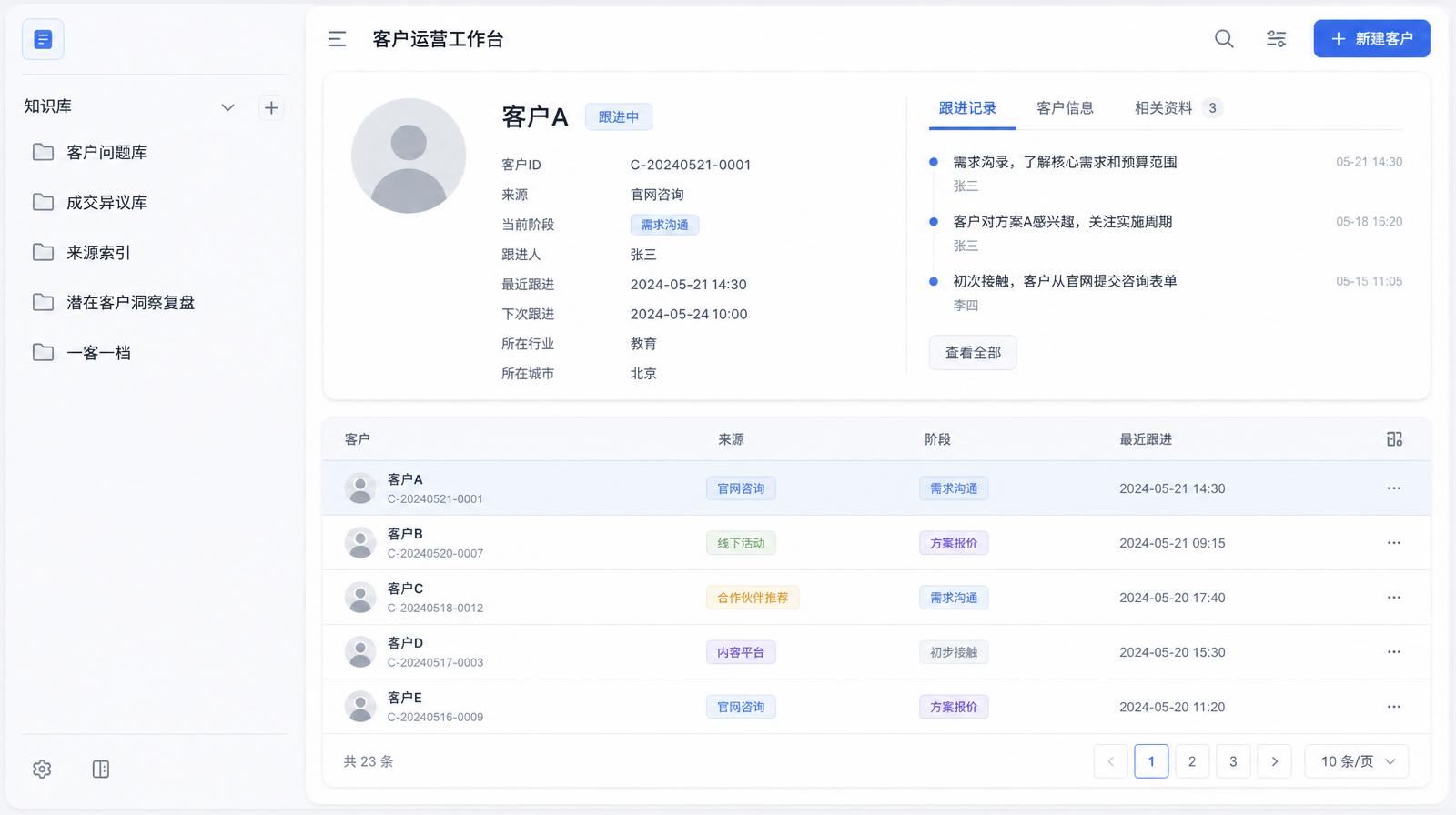Screen dimensions: 1456x815
Task: Click the 来源 column header
Action: click(x=732, y=439)
